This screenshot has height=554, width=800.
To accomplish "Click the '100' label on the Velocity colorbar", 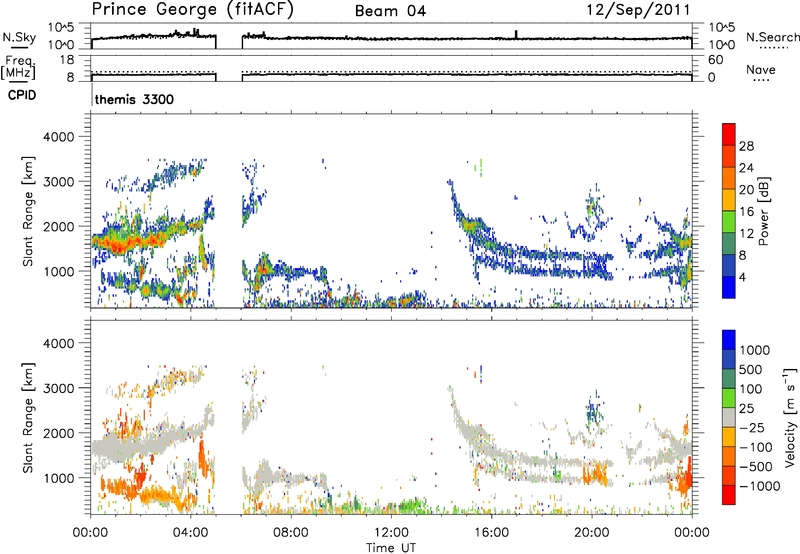I will 751,389.
